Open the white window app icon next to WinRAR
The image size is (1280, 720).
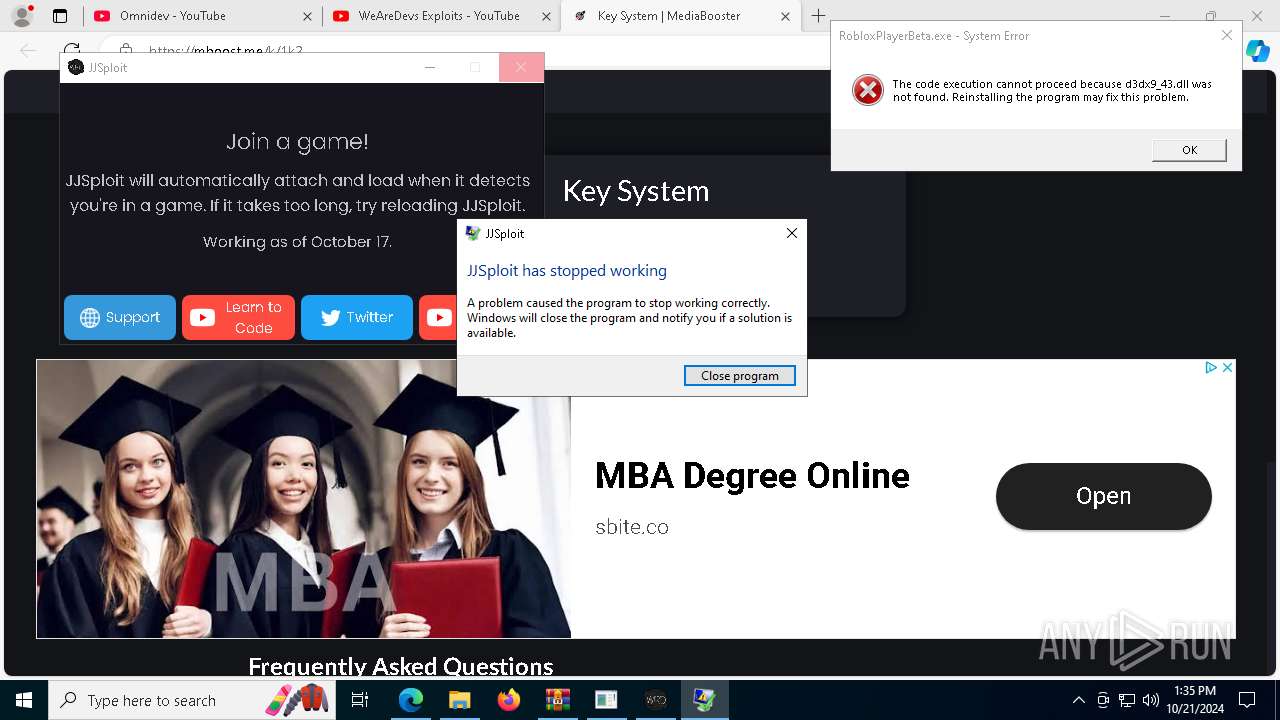click(606, 700)
